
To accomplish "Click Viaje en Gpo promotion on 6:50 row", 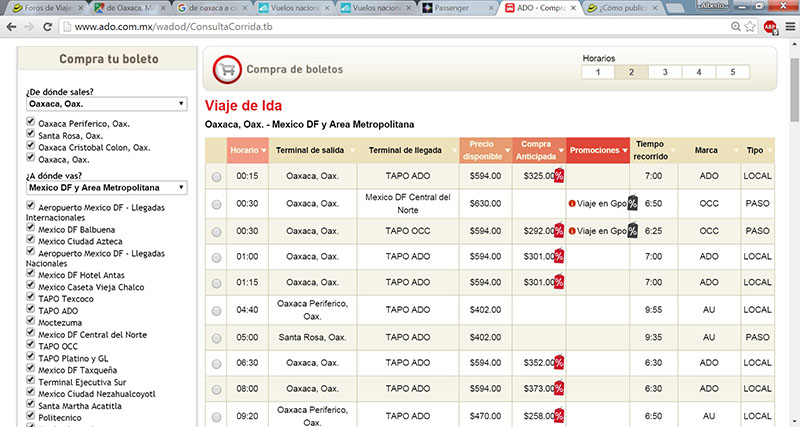I will point(602,204).
